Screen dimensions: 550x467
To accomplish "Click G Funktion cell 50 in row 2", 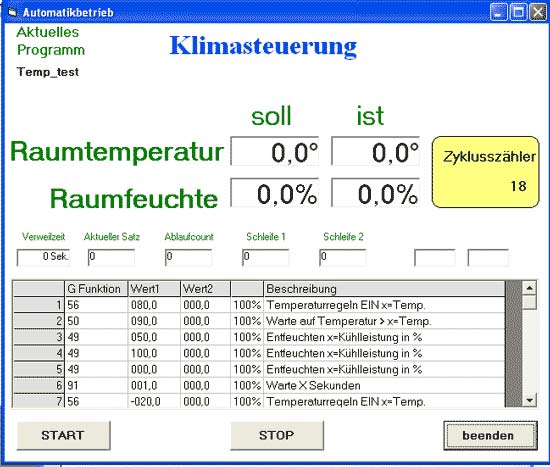I will point(96,321).
